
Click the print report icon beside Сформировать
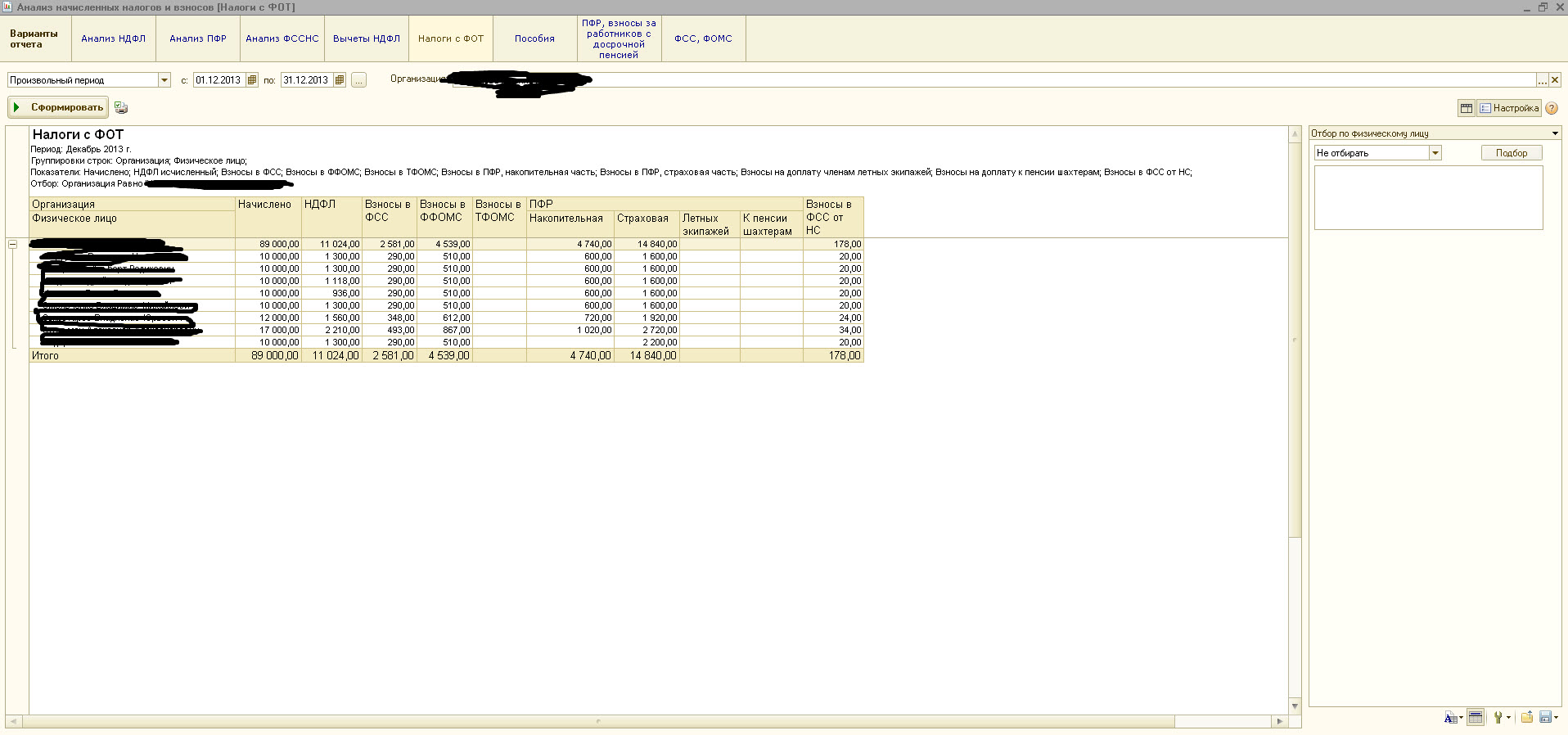(x=121, y=107)
